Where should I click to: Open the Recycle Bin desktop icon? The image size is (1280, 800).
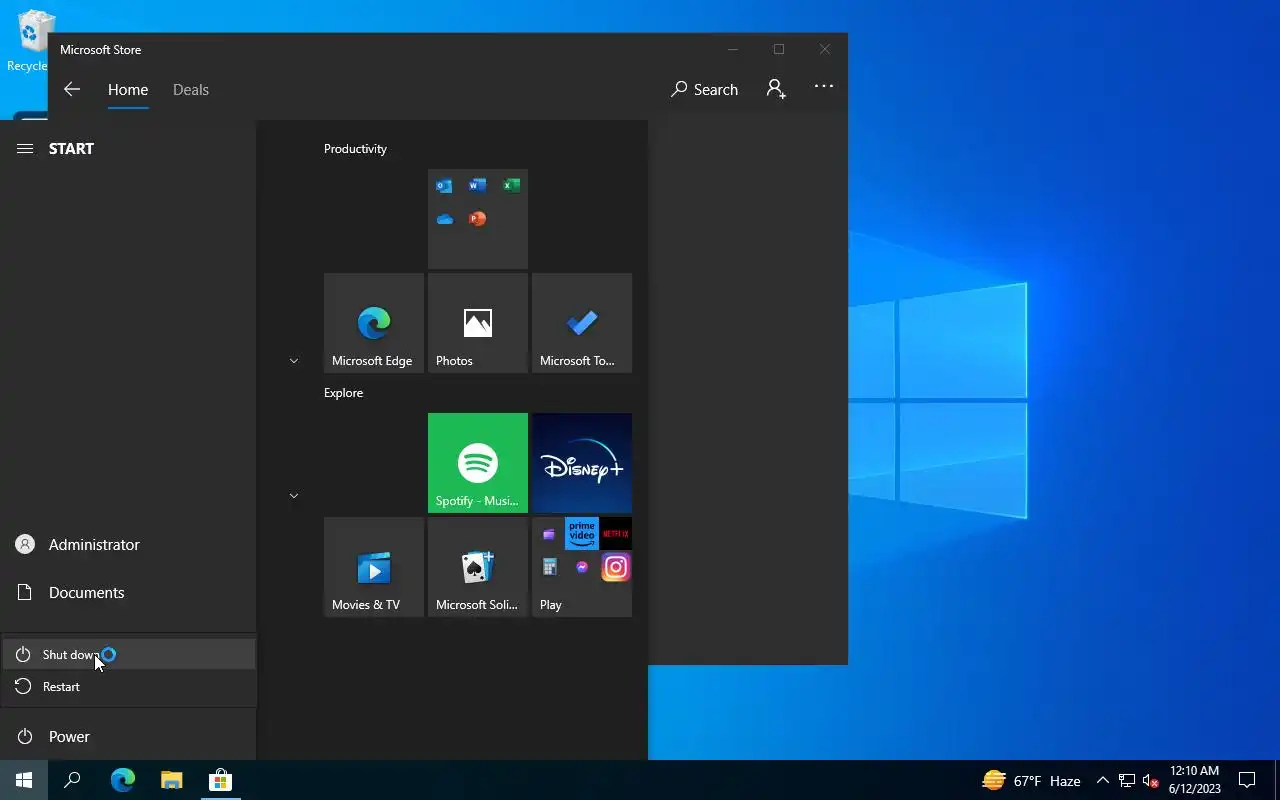pos(30,40)
